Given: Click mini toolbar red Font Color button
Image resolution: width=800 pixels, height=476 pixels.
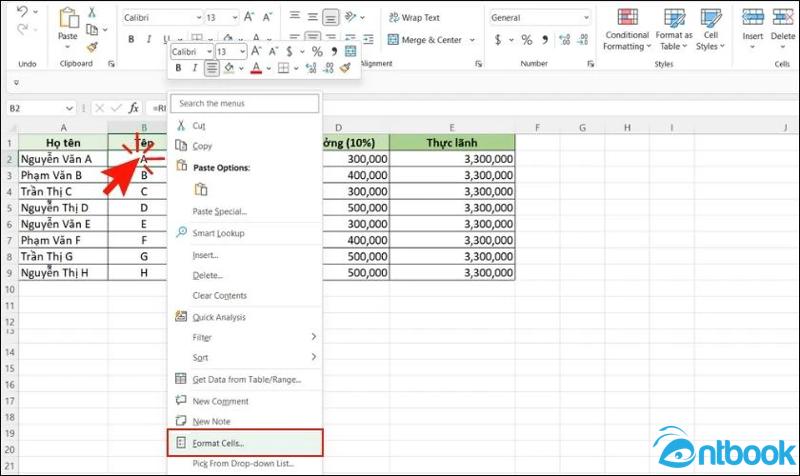Looking at the screenshot, I should pyautogui.click(x=256, y=68).
